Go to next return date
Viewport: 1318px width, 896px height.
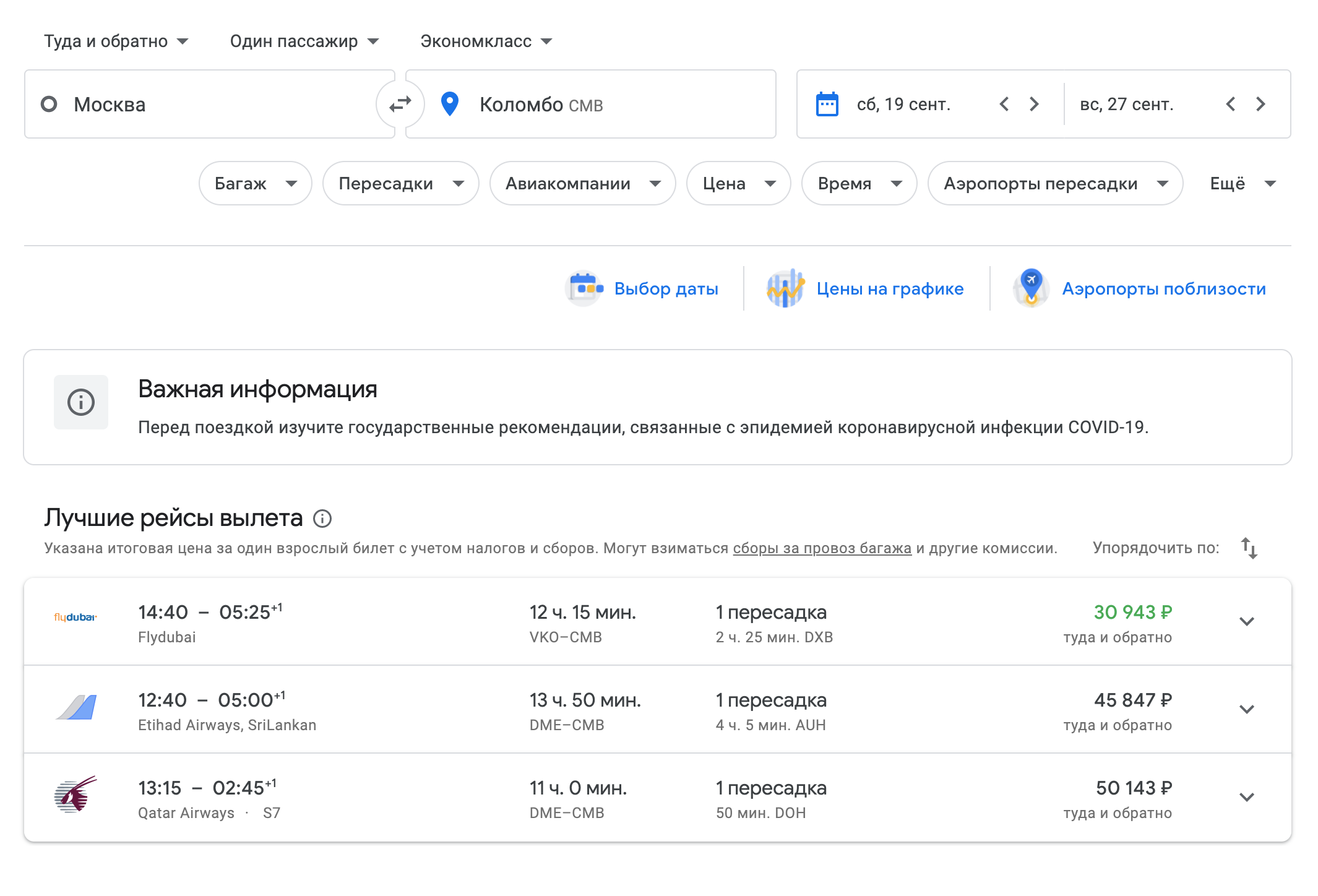(x=1260, y=104)
